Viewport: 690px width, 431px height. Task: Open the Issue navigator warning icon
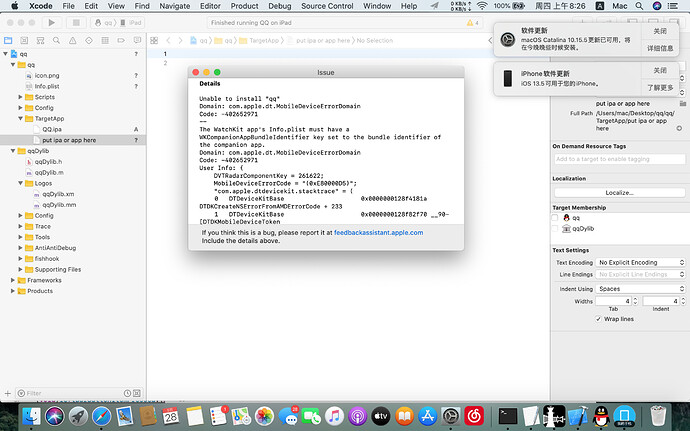[73, 41]
